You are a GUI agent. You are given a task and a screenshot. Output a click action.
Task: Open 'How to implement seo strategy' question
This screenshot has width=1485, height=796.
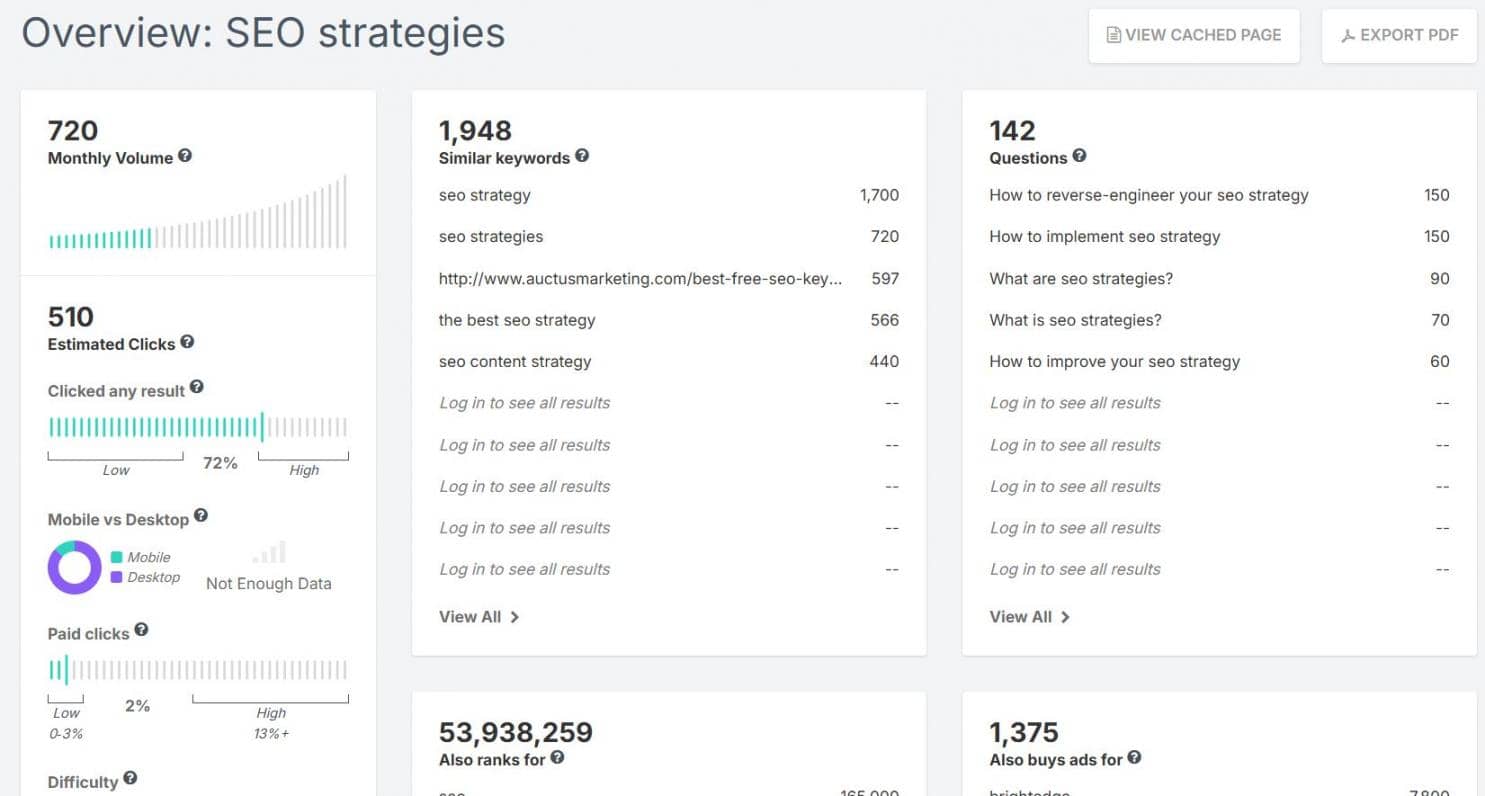[x=1104, y=237]
